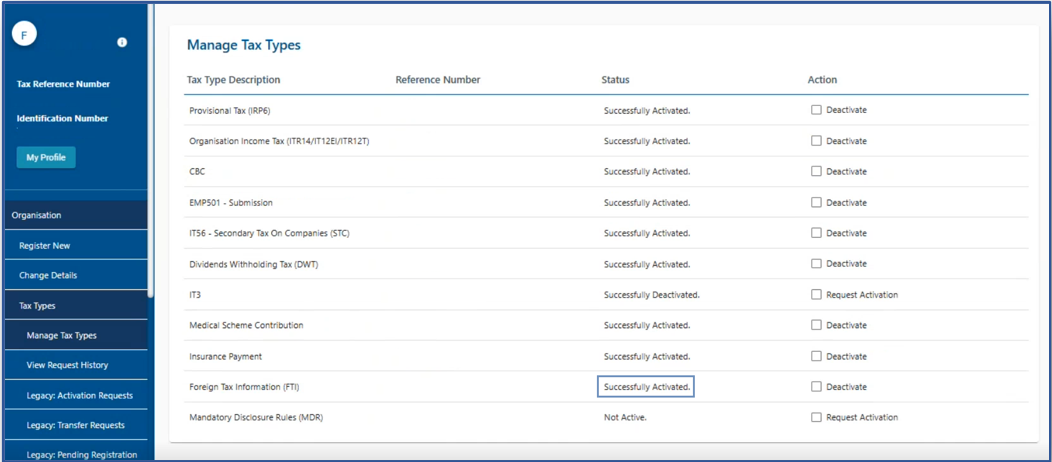Select Change Details menu item

[x=48, y=275]
